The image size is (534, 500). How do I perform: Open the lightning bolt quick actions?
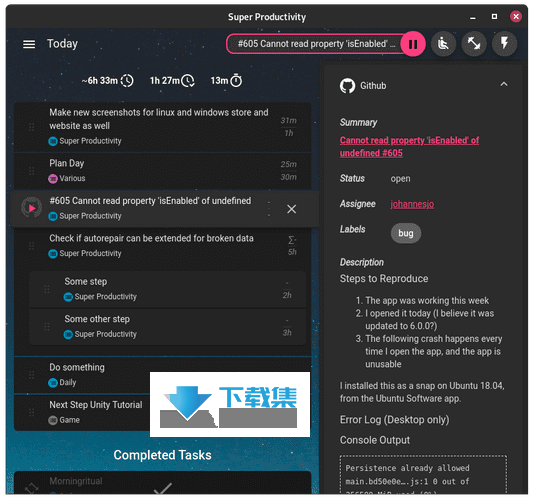pos(504,44)
